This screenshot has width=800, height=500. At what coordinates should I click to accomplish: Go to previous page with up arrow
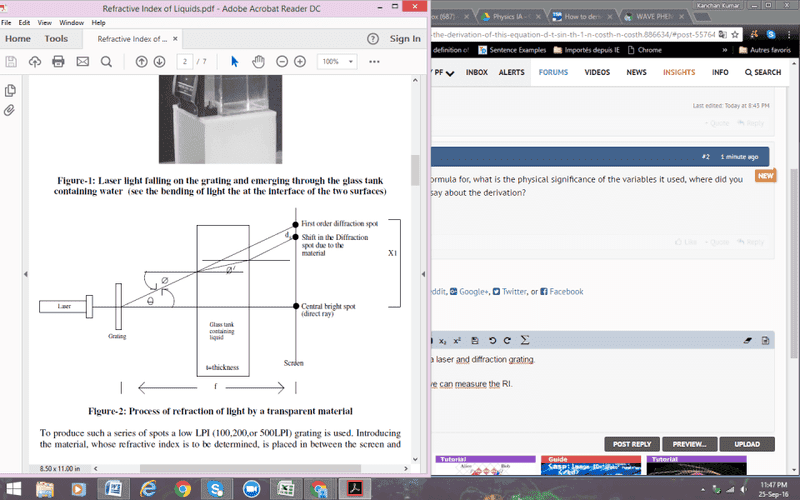tap(142, 61)
